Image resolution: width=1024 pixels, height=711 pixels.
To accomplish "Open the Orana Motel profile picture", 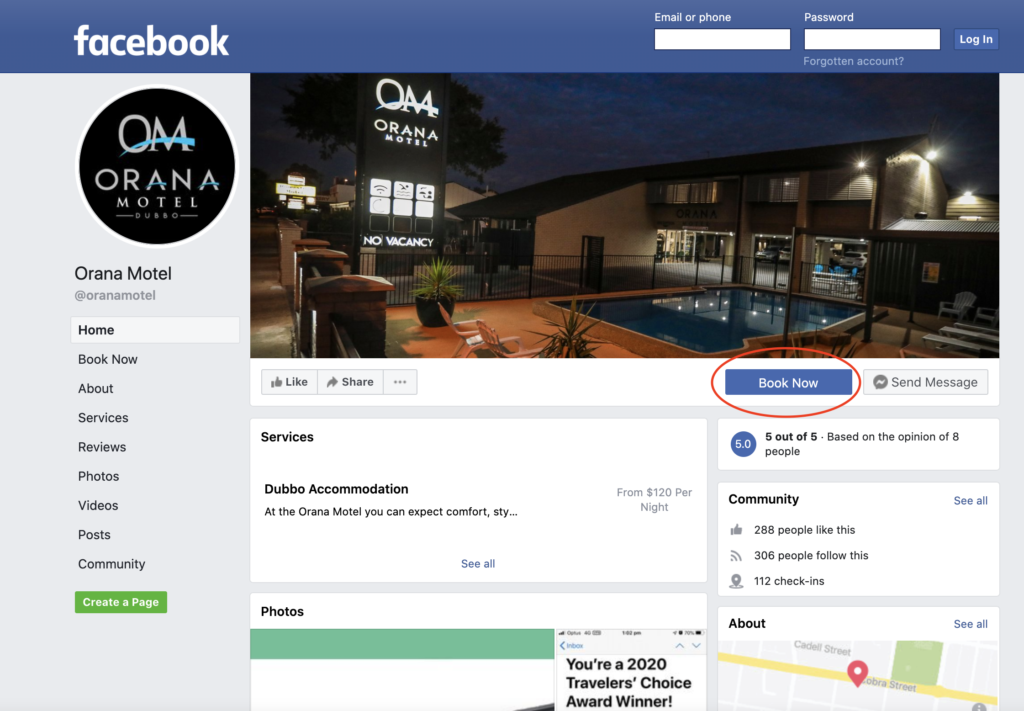I will 157,166.
